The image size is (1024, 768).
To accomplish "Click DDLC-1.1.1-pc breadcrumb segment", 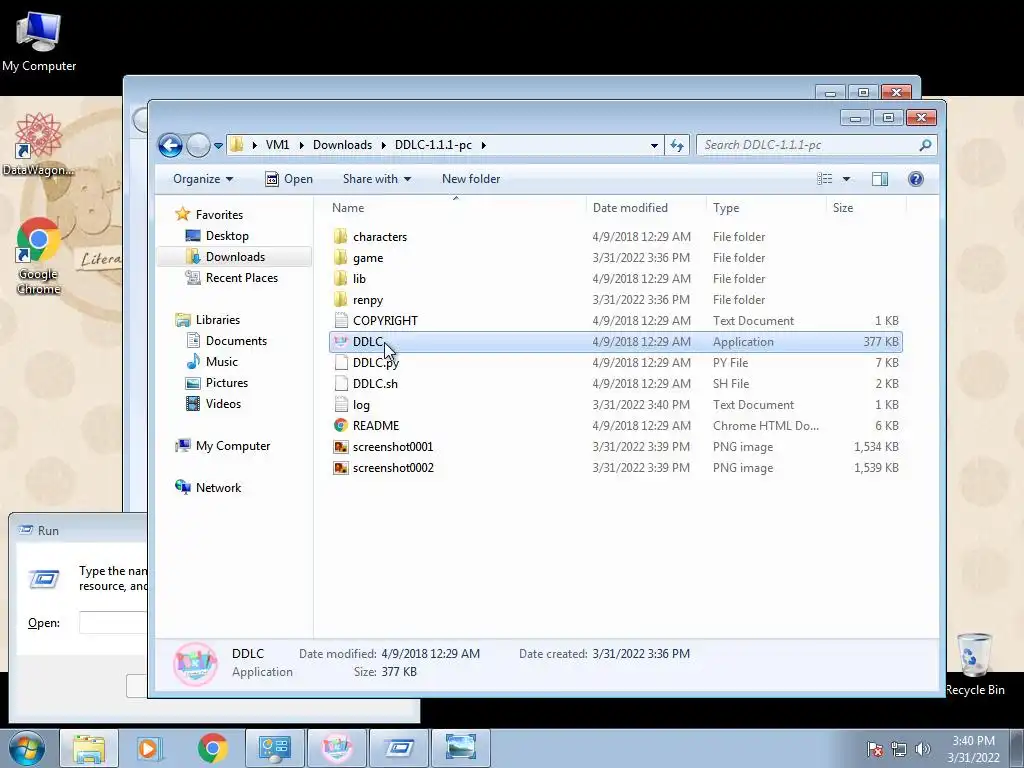I will click(x=433, y=145).
